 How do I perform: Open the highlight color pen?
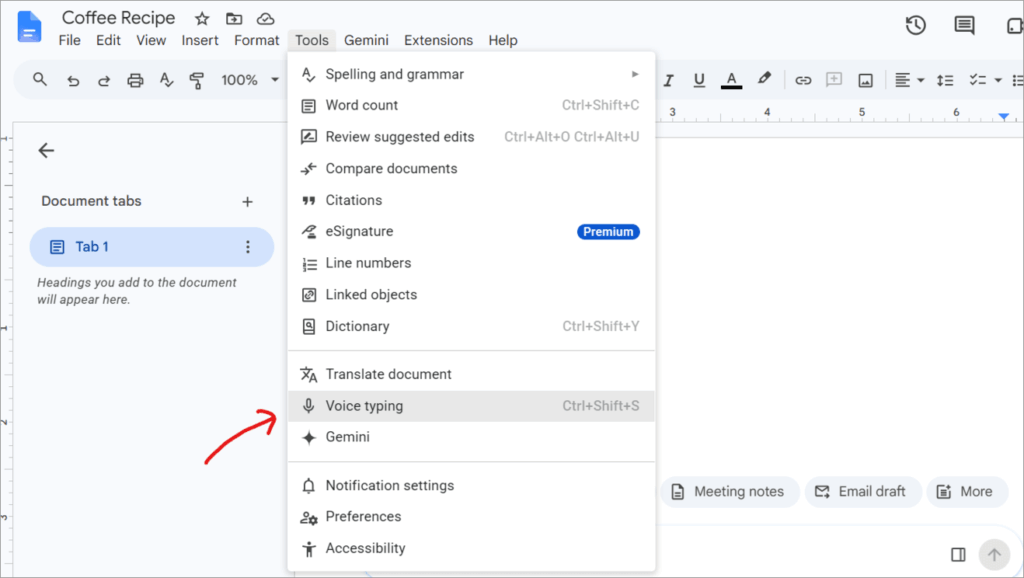[x=763, y=79]
